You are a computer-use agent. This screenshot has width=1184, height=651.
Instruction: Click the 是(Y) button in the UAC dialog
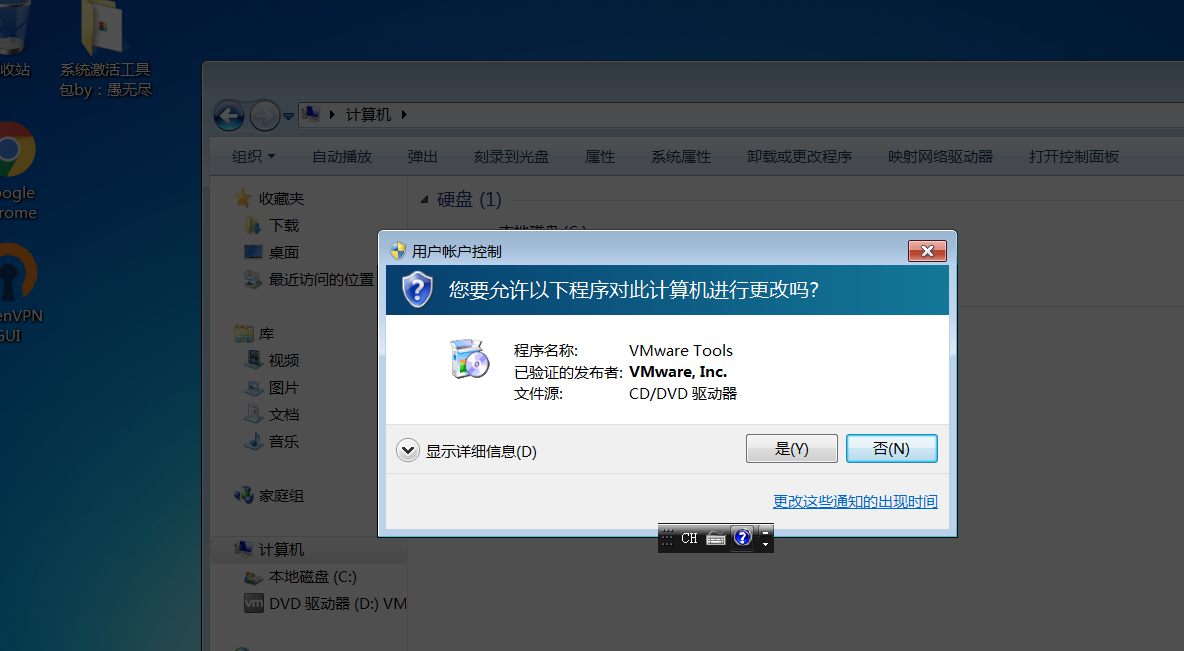pyautogui.click(x=791, y=449)
